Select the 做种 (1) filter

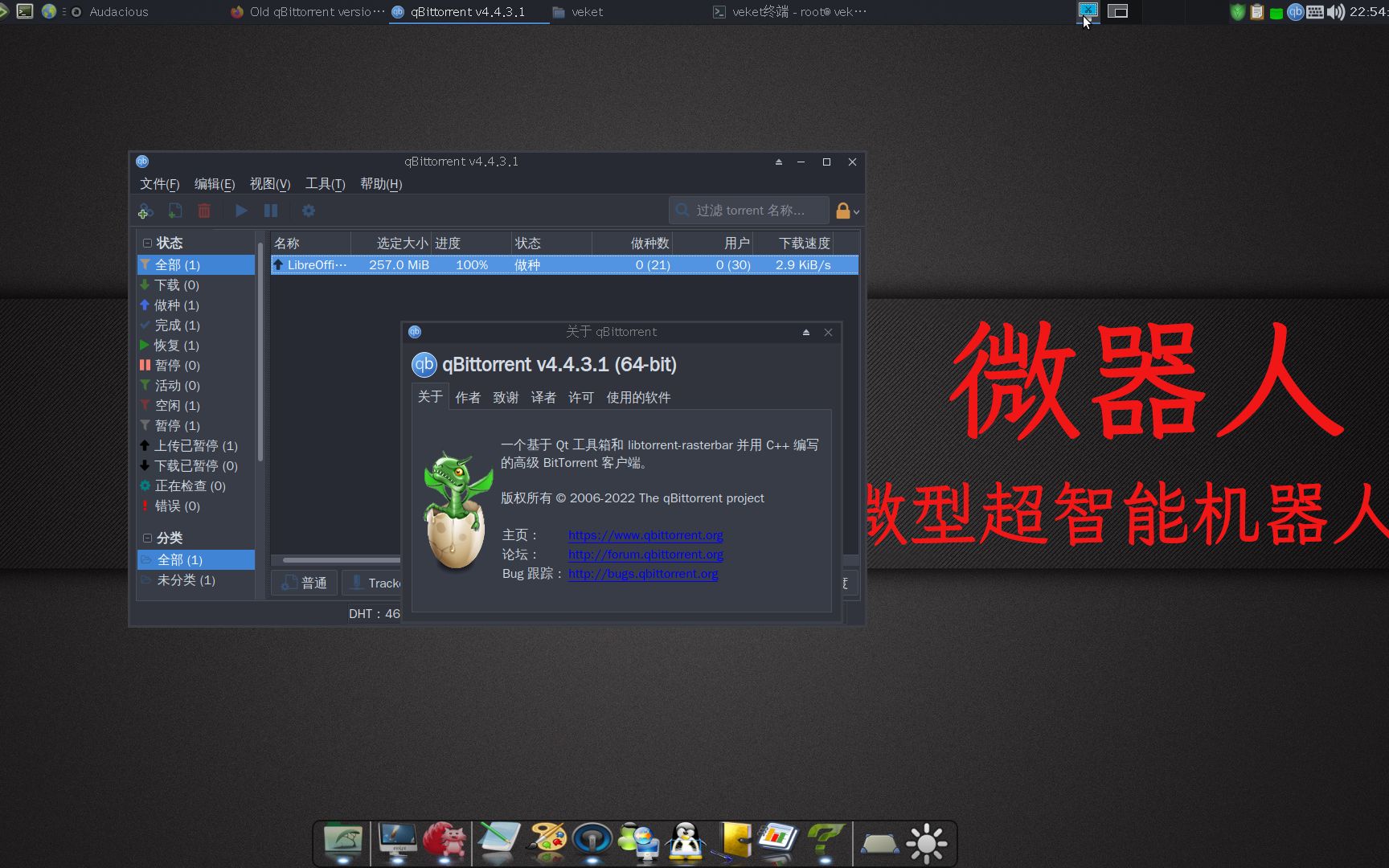coord(196,305)
